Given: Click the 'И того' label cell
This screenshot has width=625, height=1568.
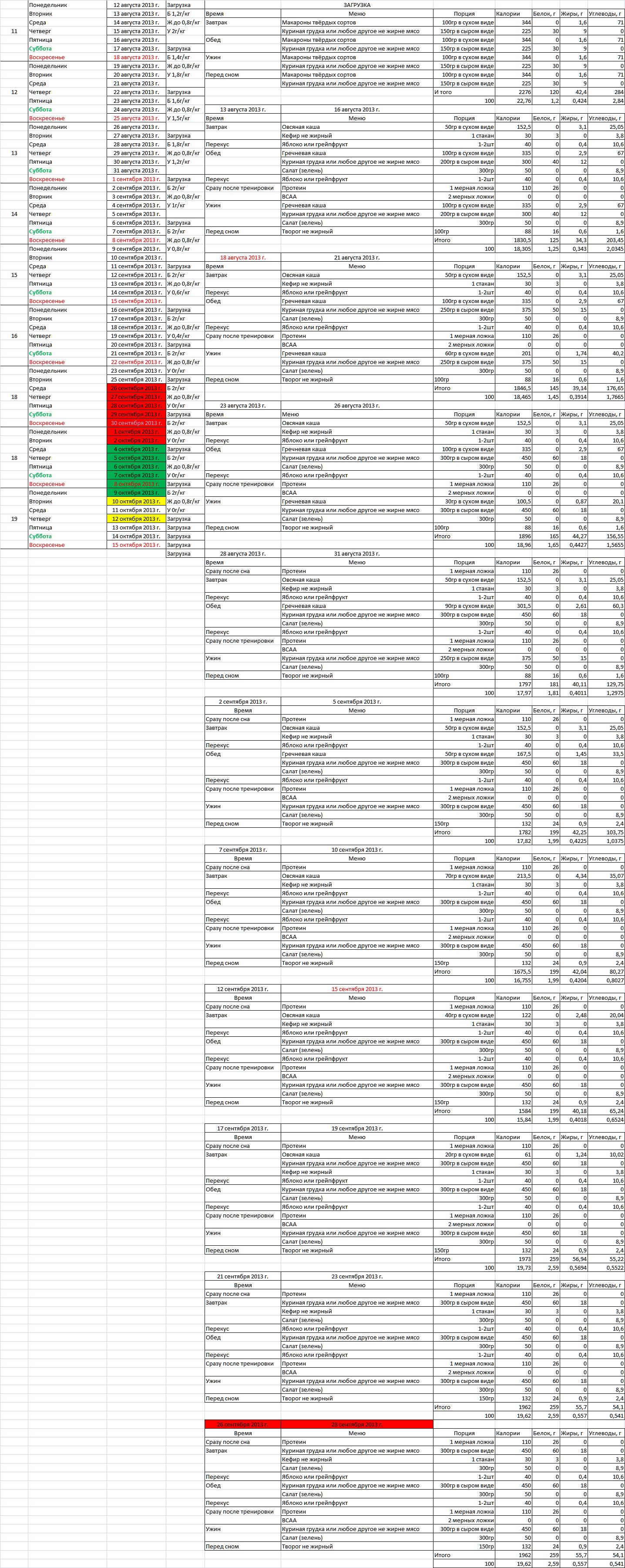Looking at the screenshot, I should pyautogui.click(x=464, y=92).
